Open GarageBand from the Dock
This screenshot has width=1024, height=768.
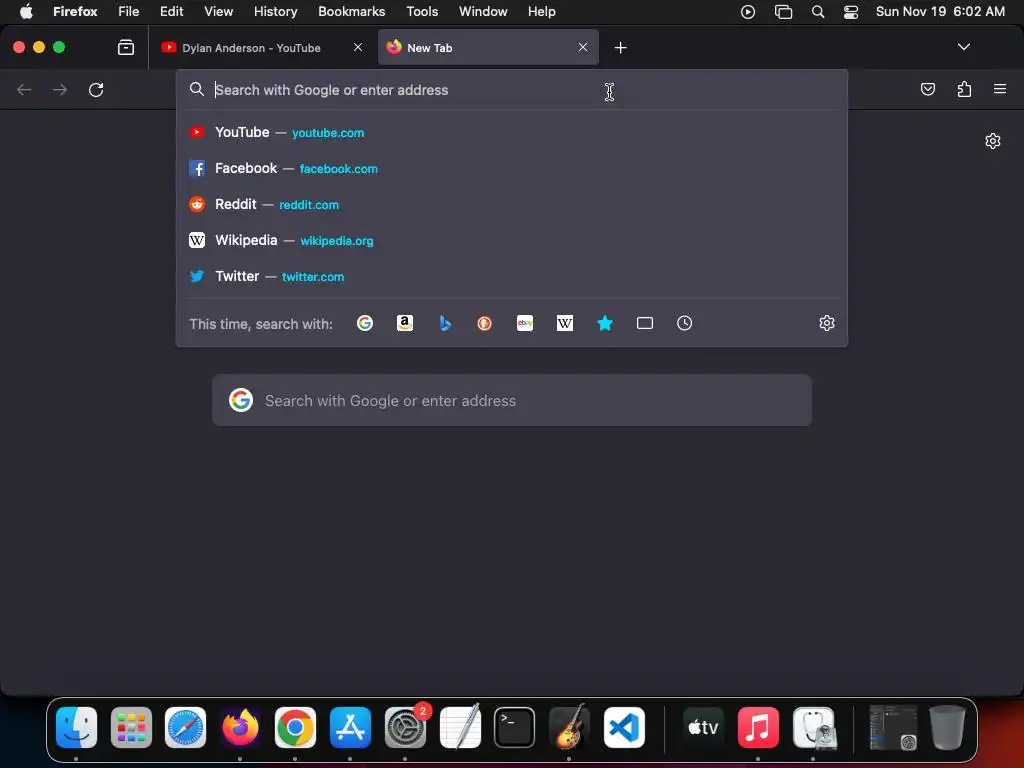(569, 728)
